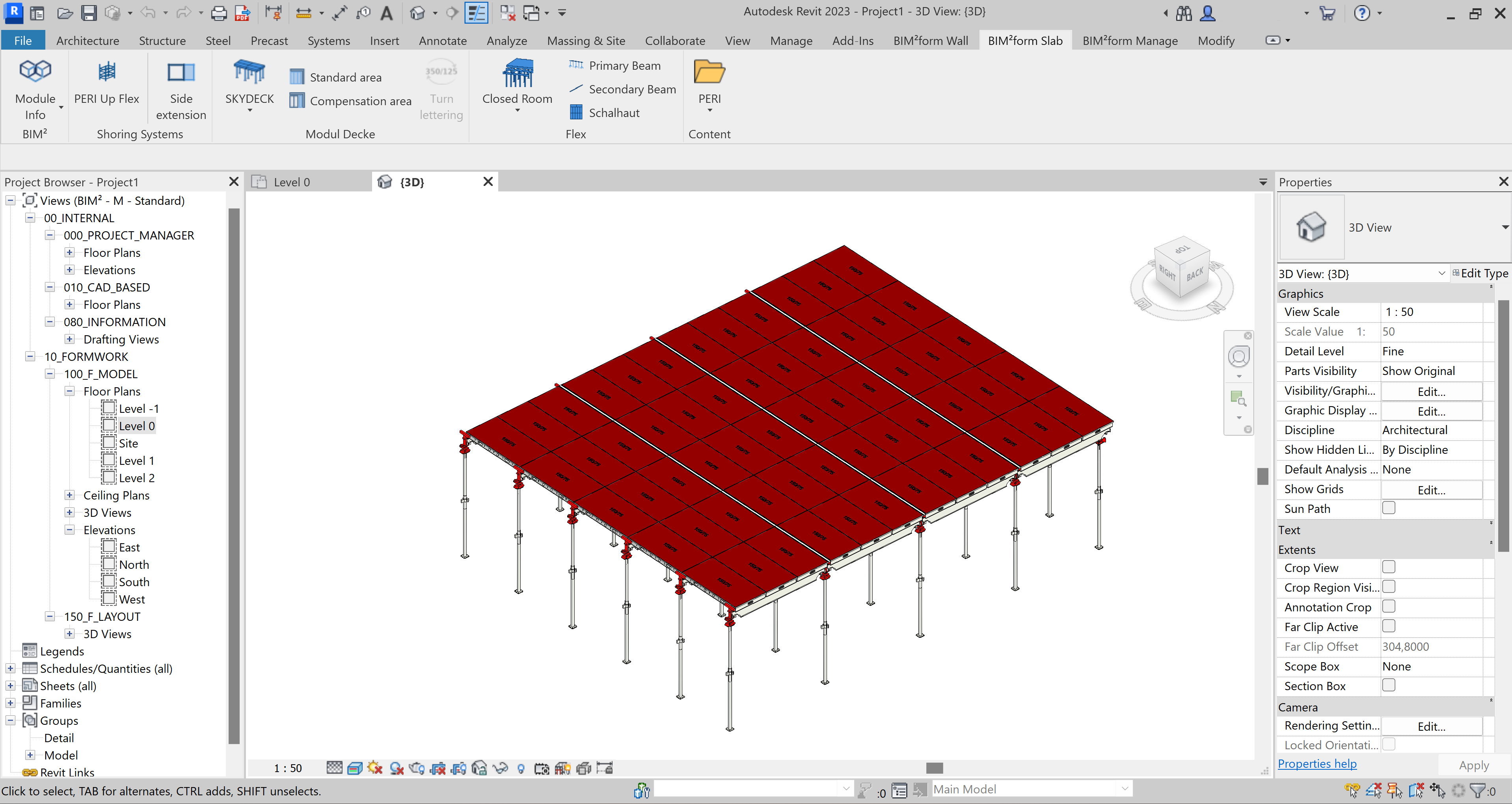The width and height of the screenshot is (1512, 804).
Task: Check the Section Box option
Action: click(x=1389, y=685)
